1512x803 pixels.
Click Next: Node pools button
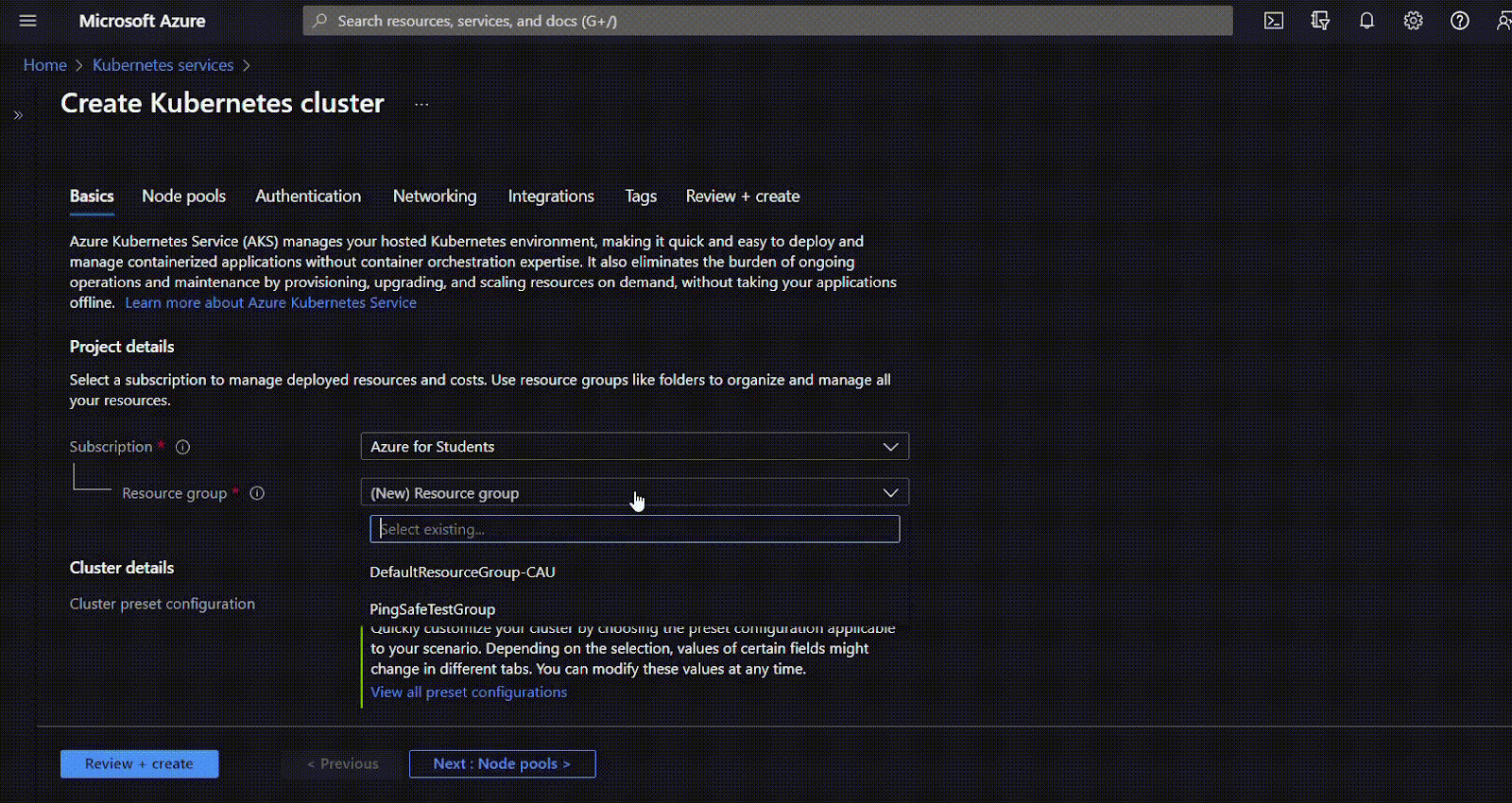(x=502, y=764)
